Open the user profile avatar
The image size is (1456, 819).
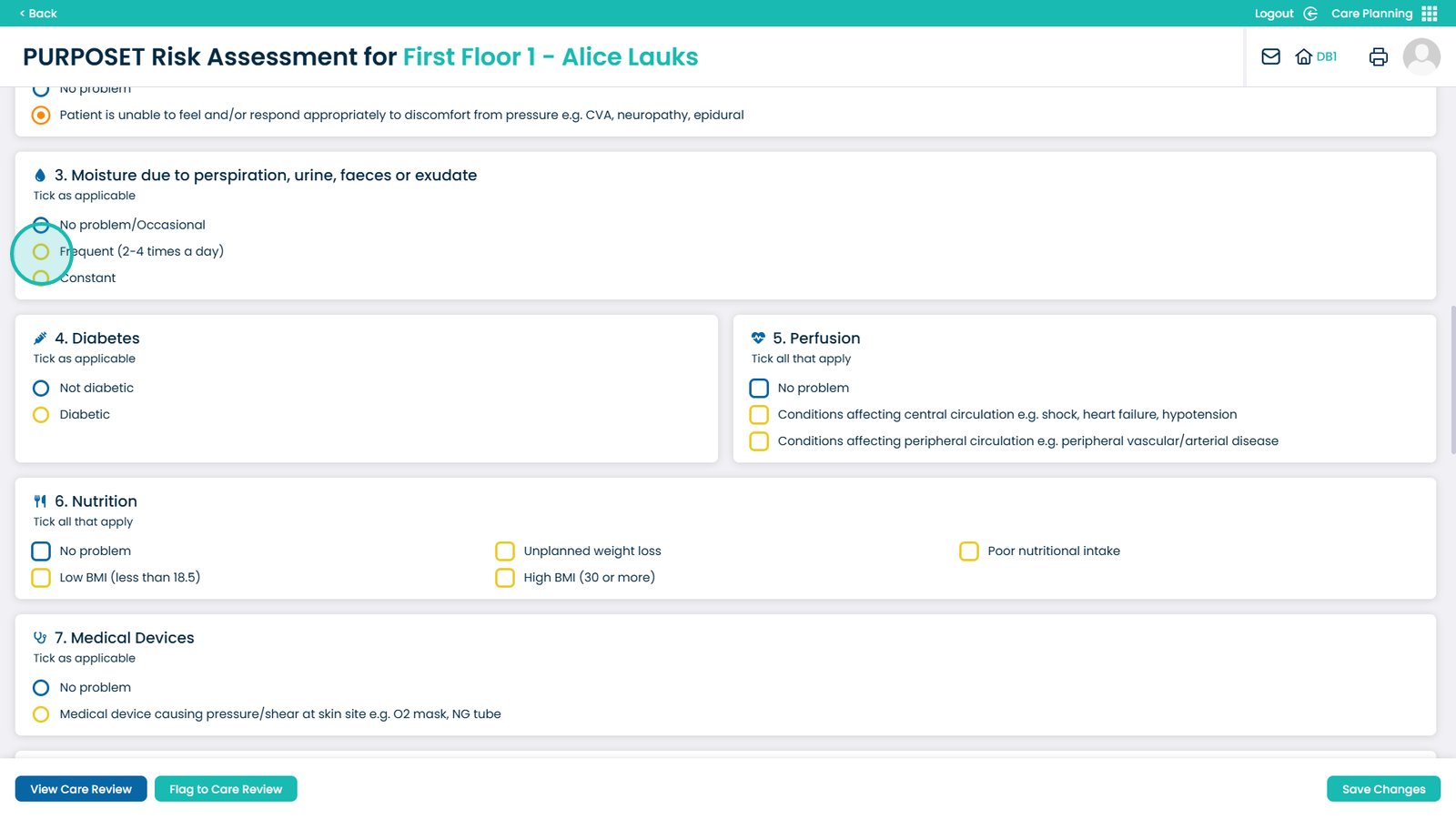[1421, 56]
